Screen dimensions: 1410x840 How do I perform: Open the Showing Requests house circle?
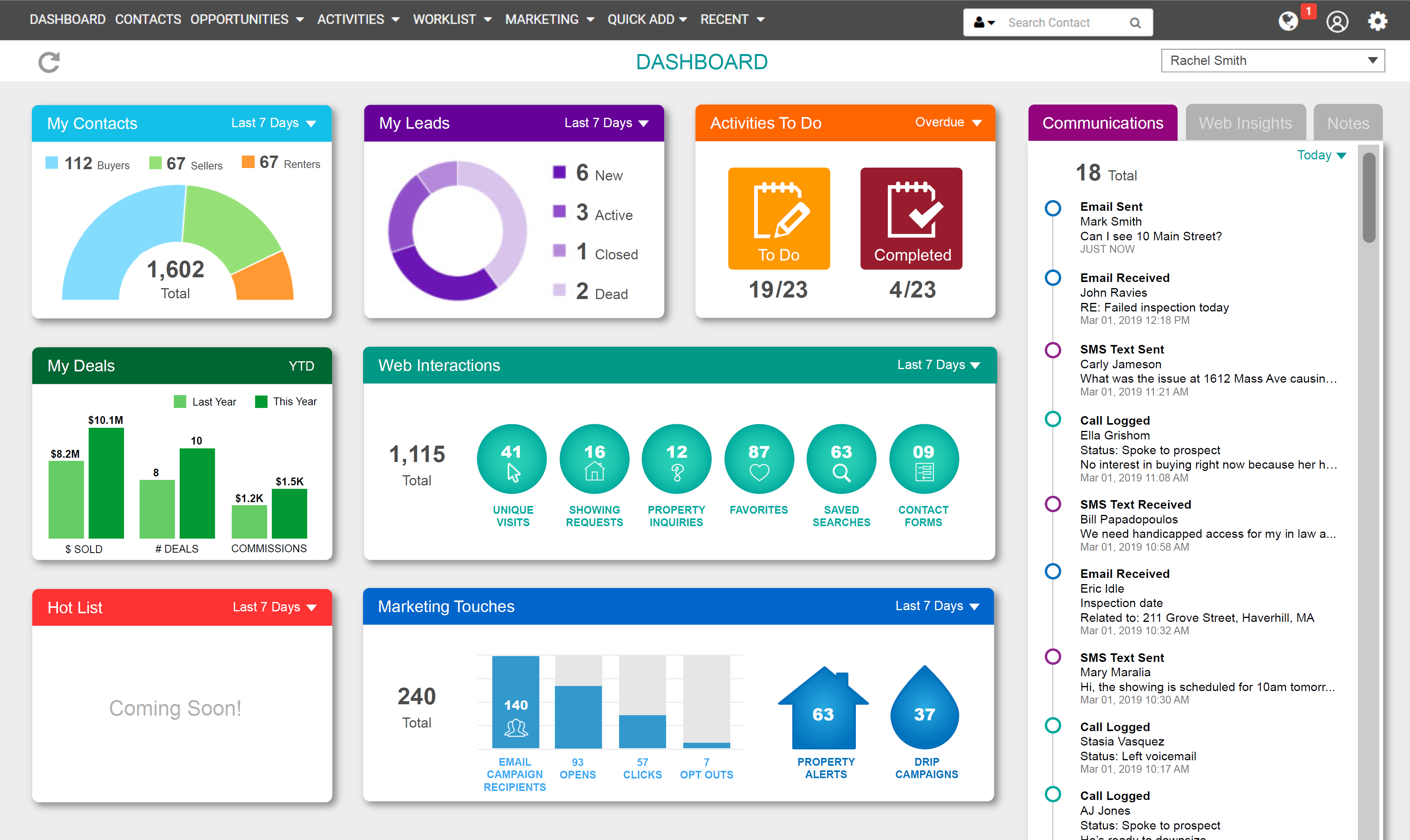pos(594,458)
